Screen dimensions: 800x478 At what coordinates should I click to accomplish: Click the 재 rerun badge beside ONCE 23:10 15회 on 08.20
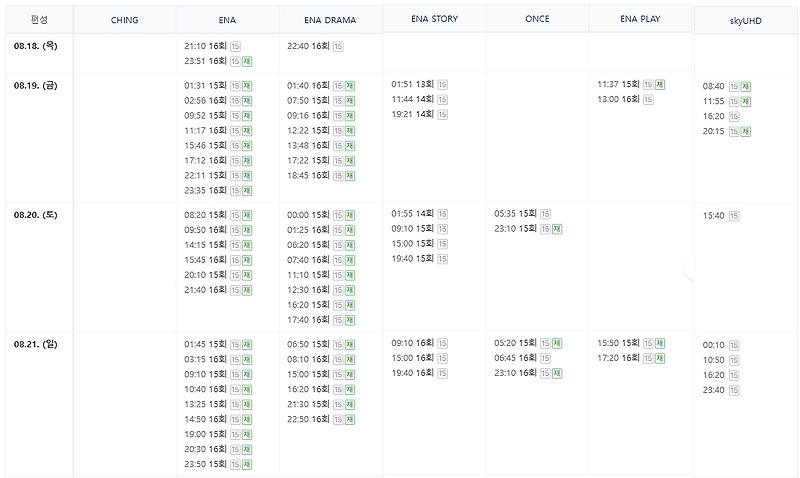(x=557, y=229)
